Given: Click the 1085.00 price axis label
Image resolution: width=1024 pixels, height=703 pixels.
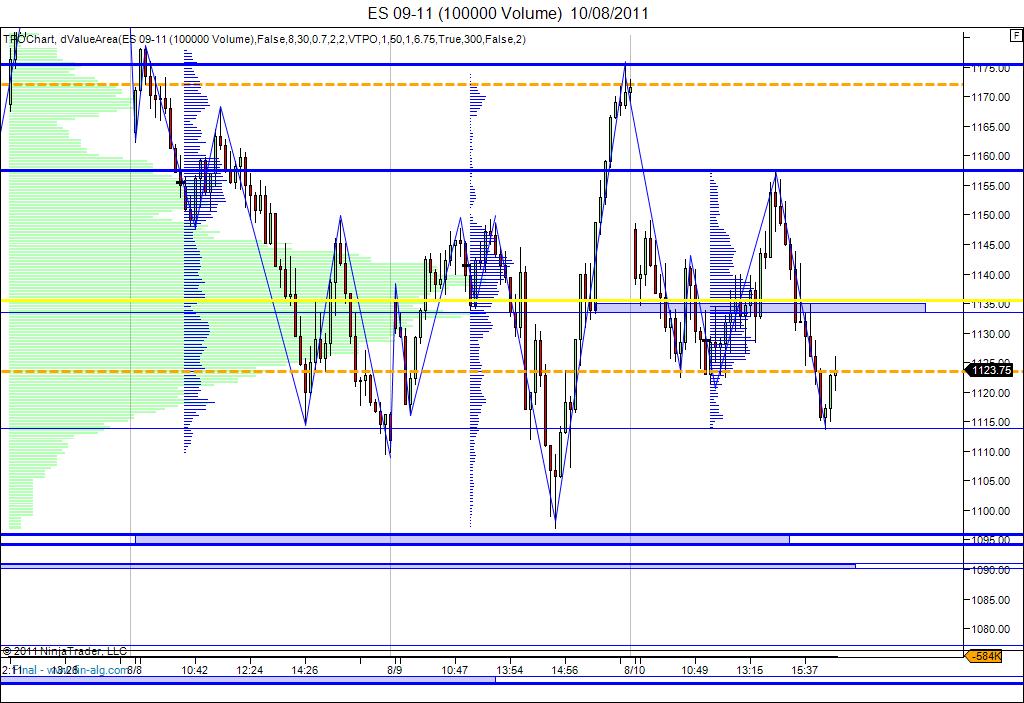Looking at the screenshot, I should (991, 600).
